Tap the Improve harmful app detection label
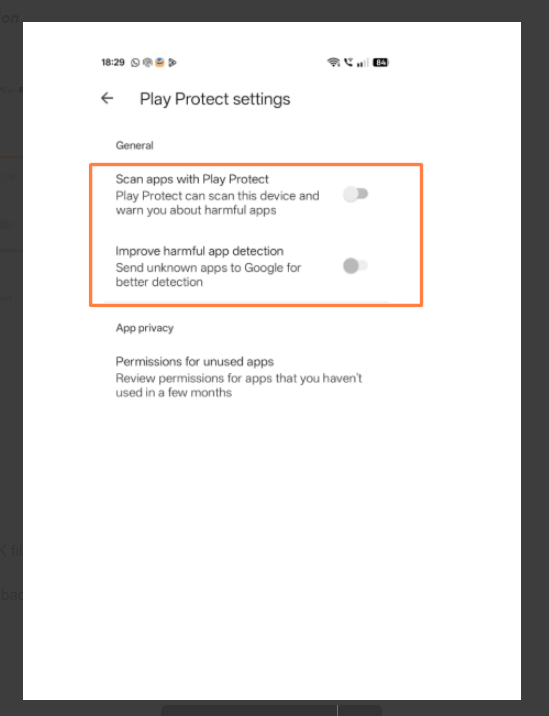The image size is (549, 716). coord(200,251)
